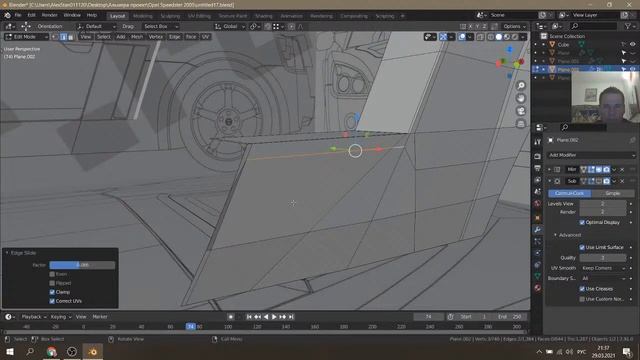This screenshot has height=360, width=640.
Task: Uncheck Clamp in Edge Slide panel
Action: pyautogui.click(x=52, y=292)
